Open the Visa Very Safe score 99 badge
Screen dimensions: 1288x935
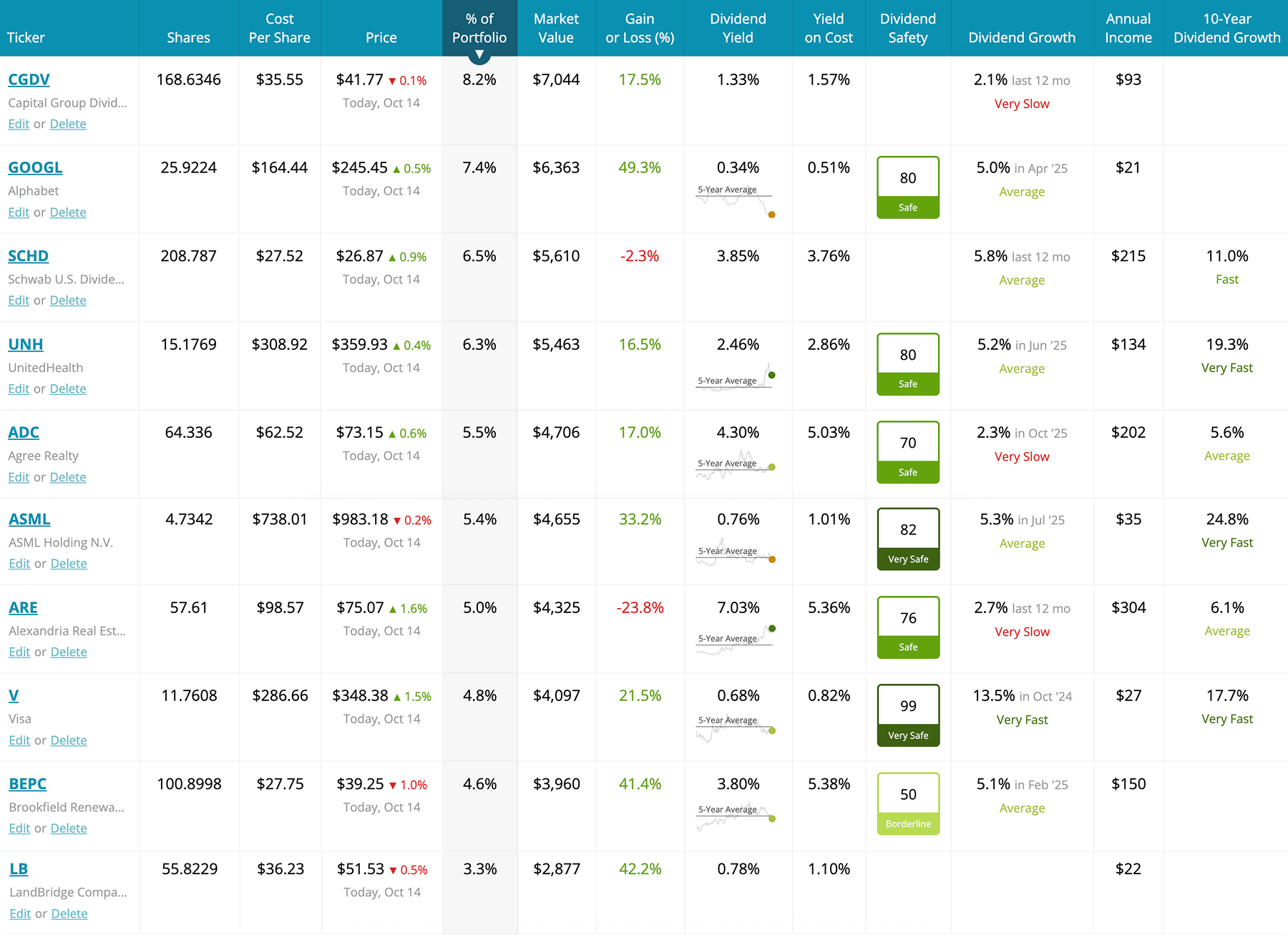point(908,715)
